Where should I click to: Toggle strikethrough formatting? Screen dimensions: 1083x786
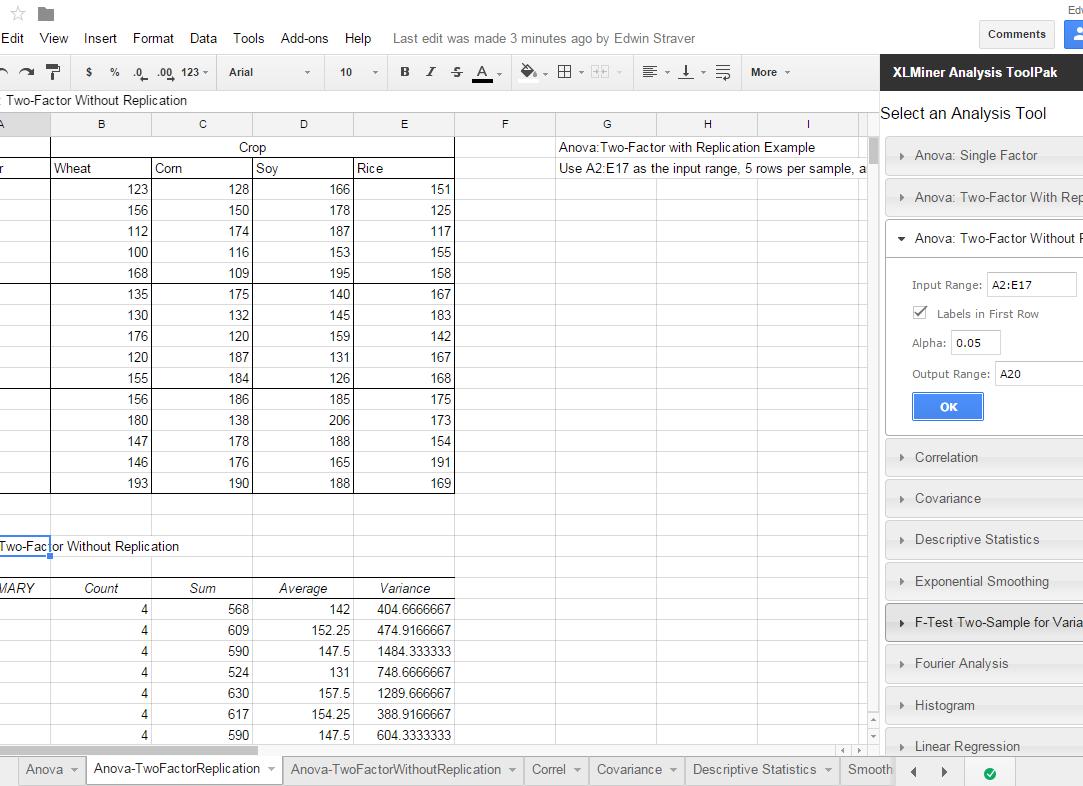pos(457,72)
